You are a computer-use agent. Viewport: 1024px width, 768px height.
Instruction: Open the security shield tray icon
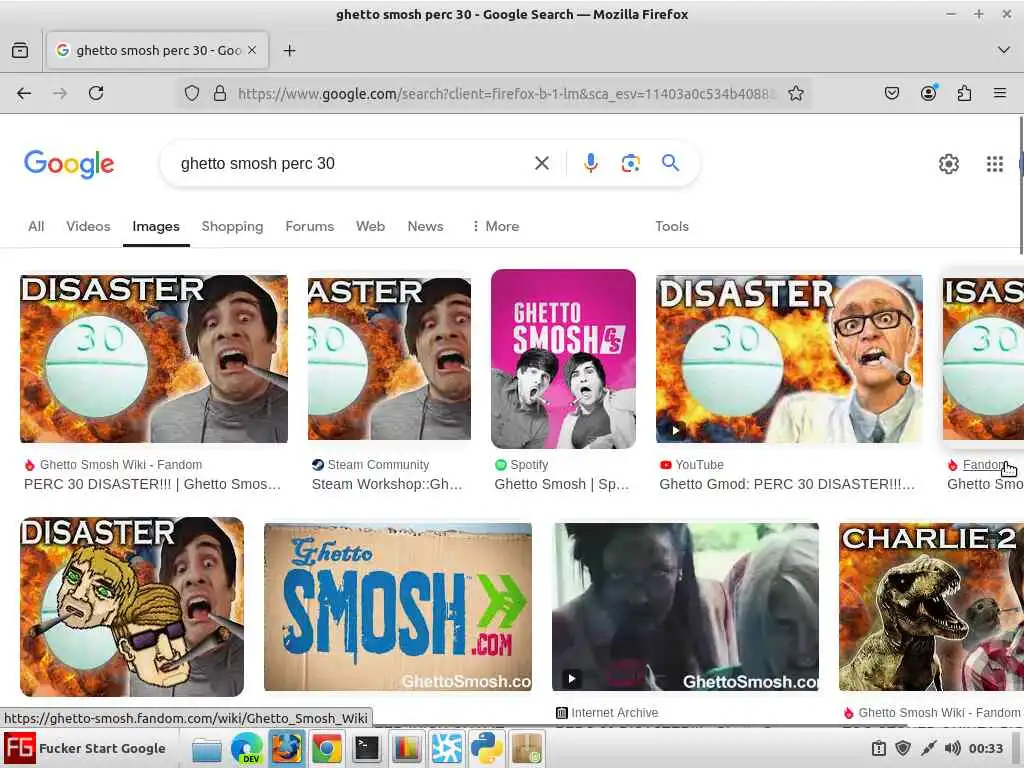click(903, 748)
